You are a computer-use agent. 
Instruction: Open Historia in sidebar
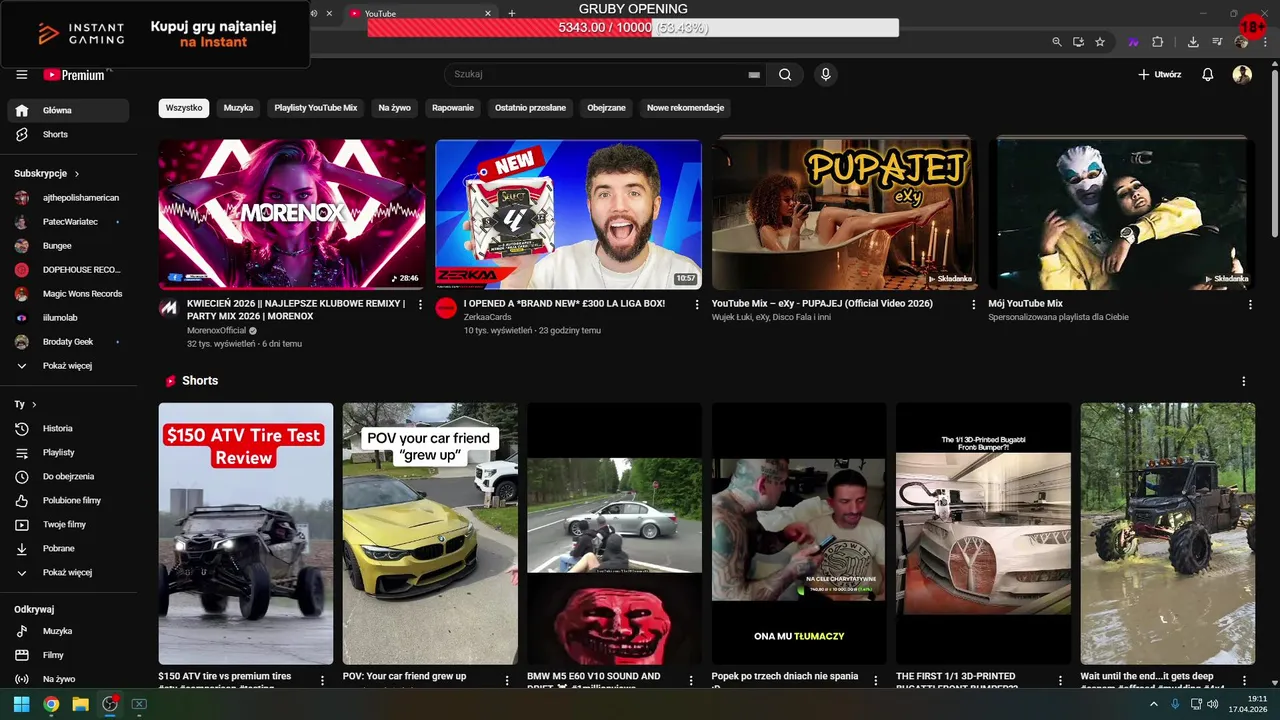pos(68,428)
